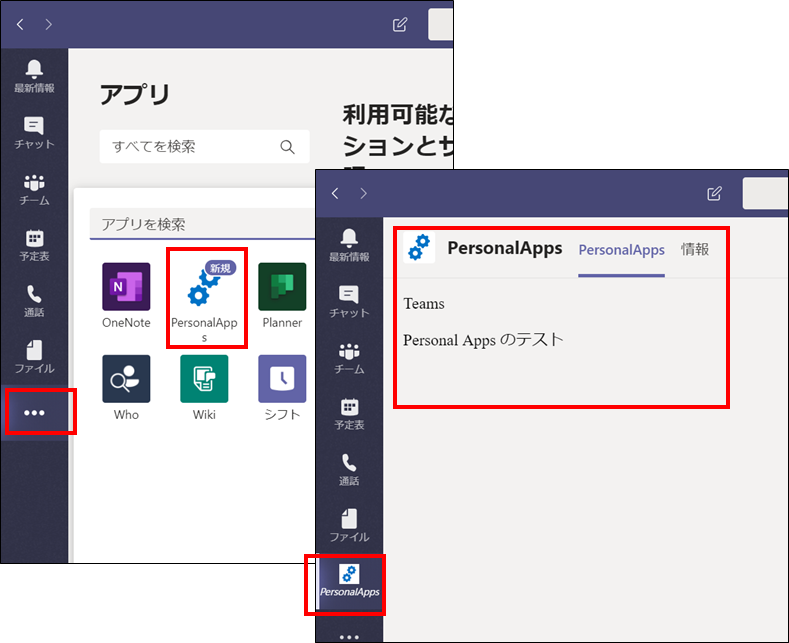
Task: Open 予定表 in front window sidebar
Action: pyautogui.click(x=349, y=415)
